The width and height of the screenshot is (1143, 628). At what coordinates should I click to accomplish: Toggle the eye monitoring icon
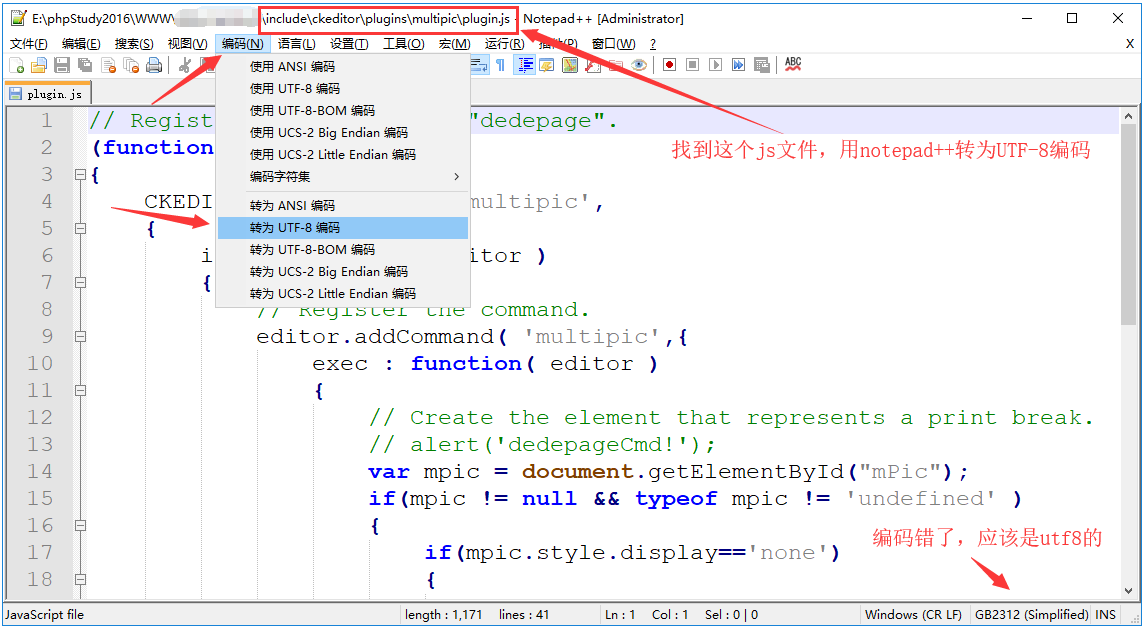(638, 65)
